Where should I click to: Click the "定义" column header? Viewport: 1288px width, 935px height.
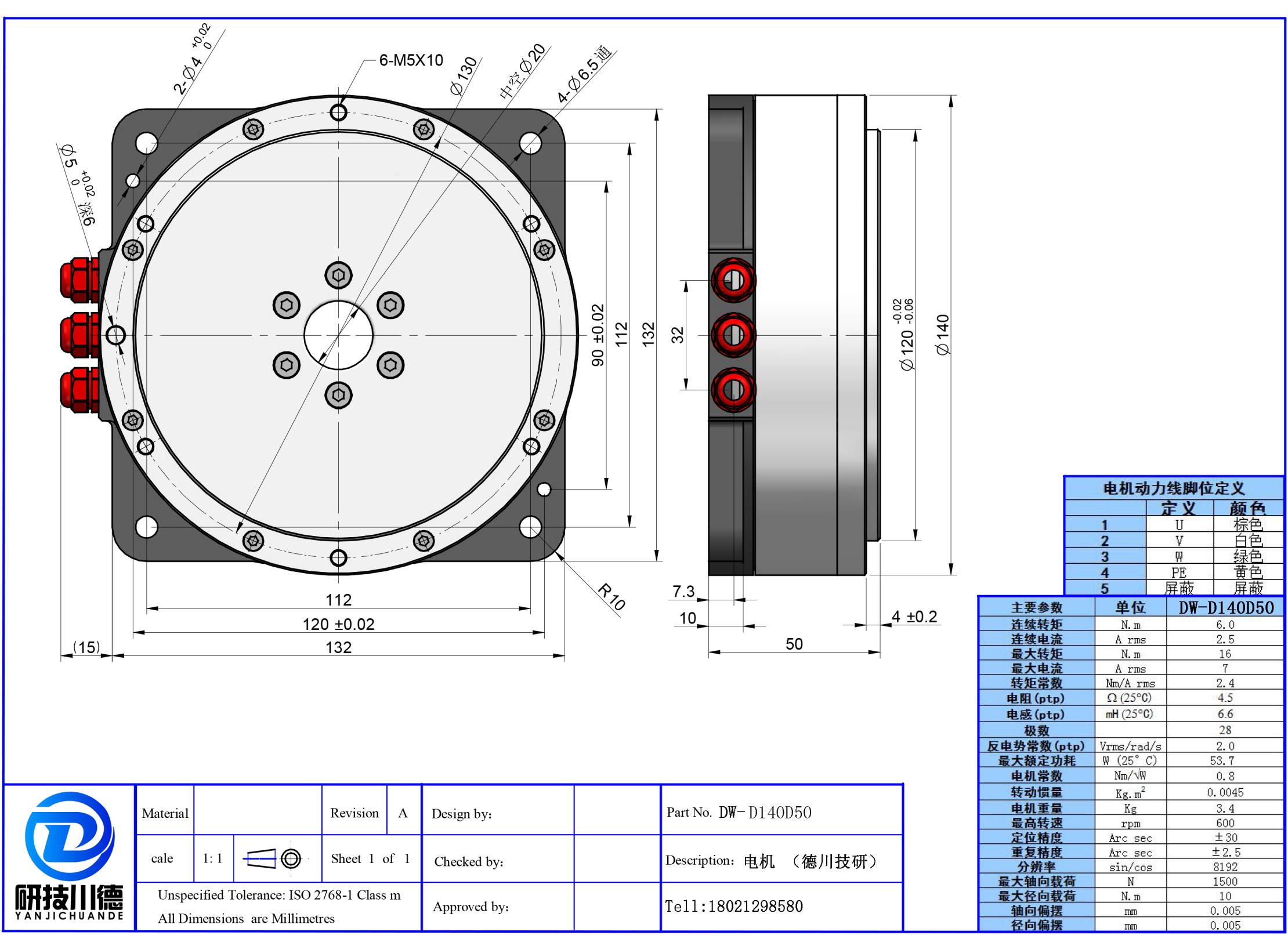[x=1179, y=508]
